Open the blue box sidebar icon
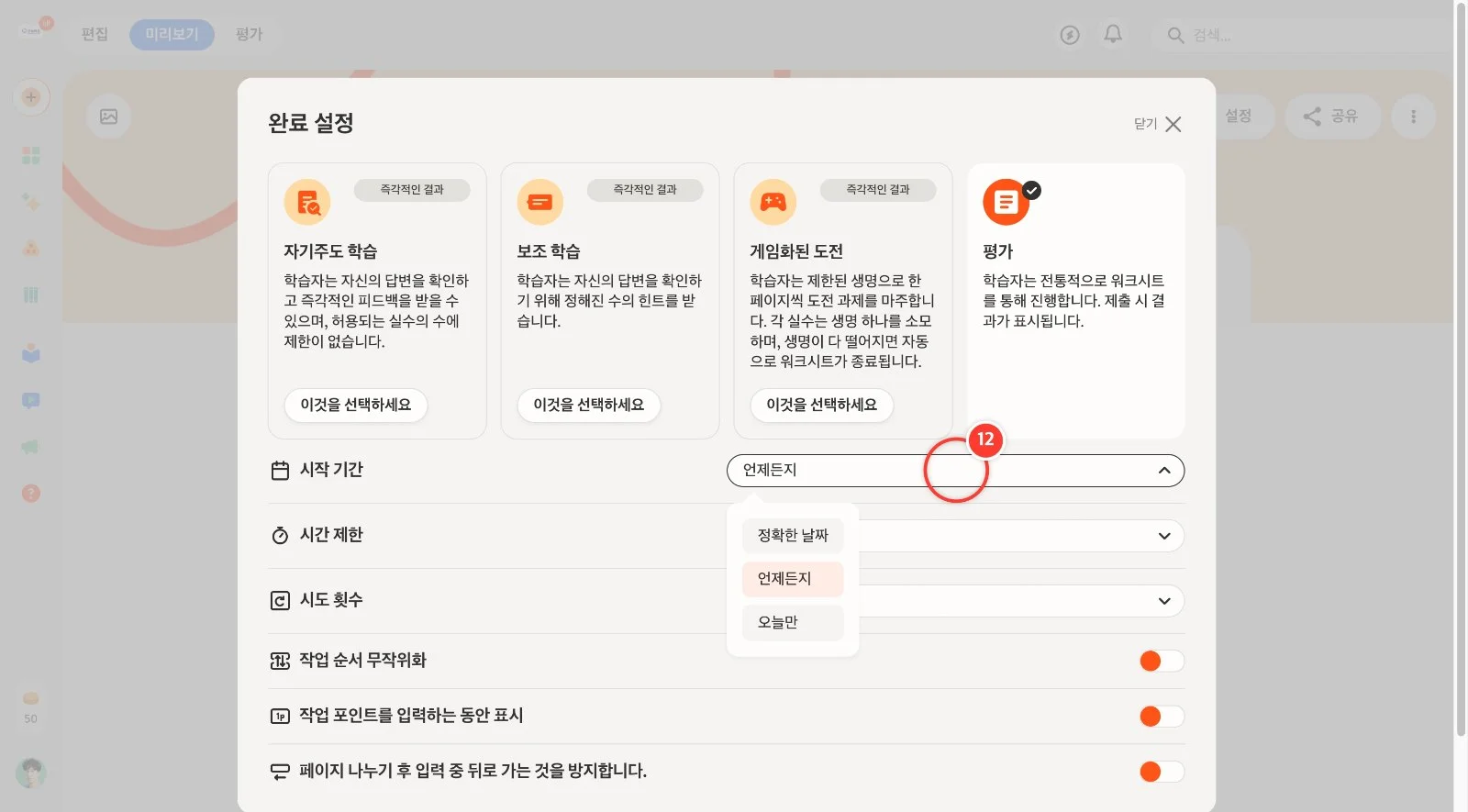Screen dimensions: 1468x812 point(31,352)
